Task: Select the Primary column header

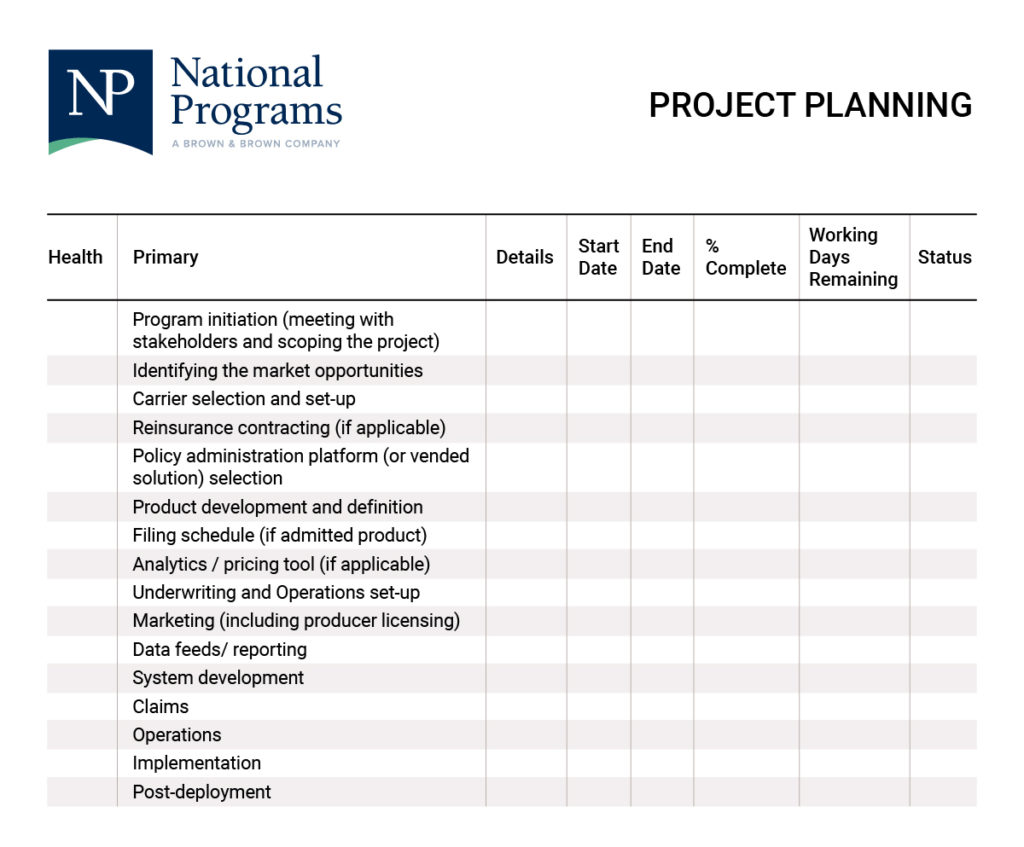Action: click(165, 257)
